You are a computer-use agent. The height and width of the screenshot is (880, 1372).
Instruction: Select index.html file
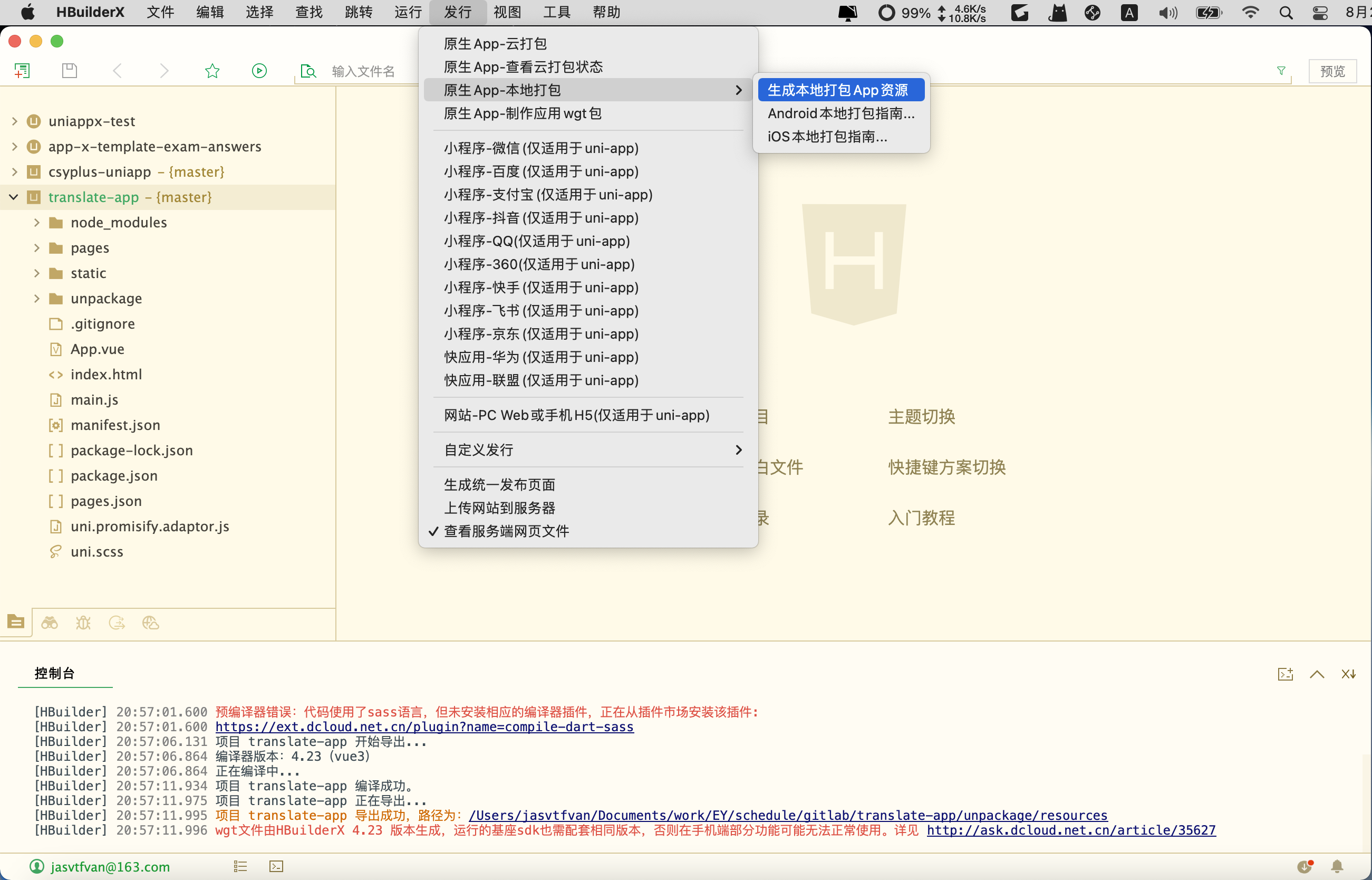[x=106, y=374]
